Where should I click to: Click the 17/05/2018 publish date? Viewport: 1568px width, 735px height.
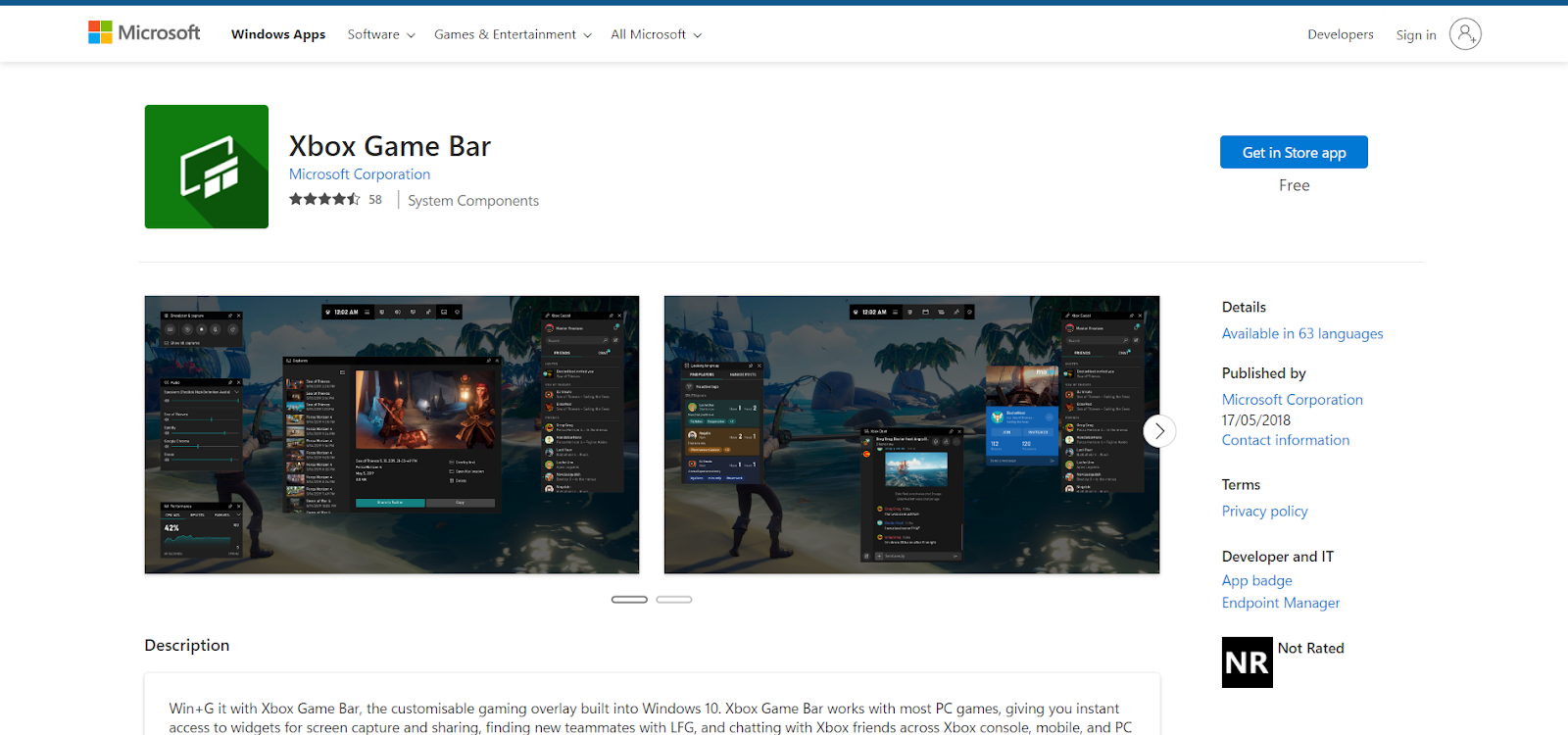(1256, 420)
